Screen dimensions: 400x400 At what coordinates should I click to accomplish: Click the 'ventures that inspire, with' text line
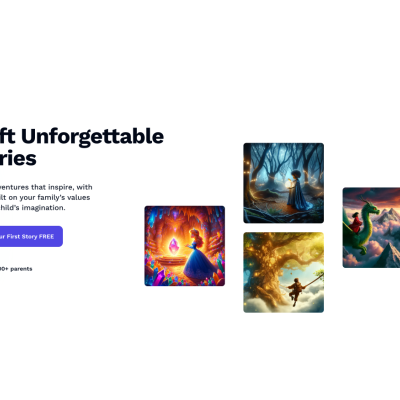click(x=46, y=187)
